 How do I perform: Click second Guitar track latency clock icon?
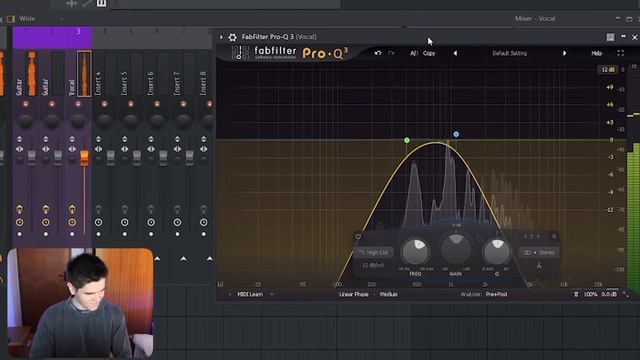[46, 222]
